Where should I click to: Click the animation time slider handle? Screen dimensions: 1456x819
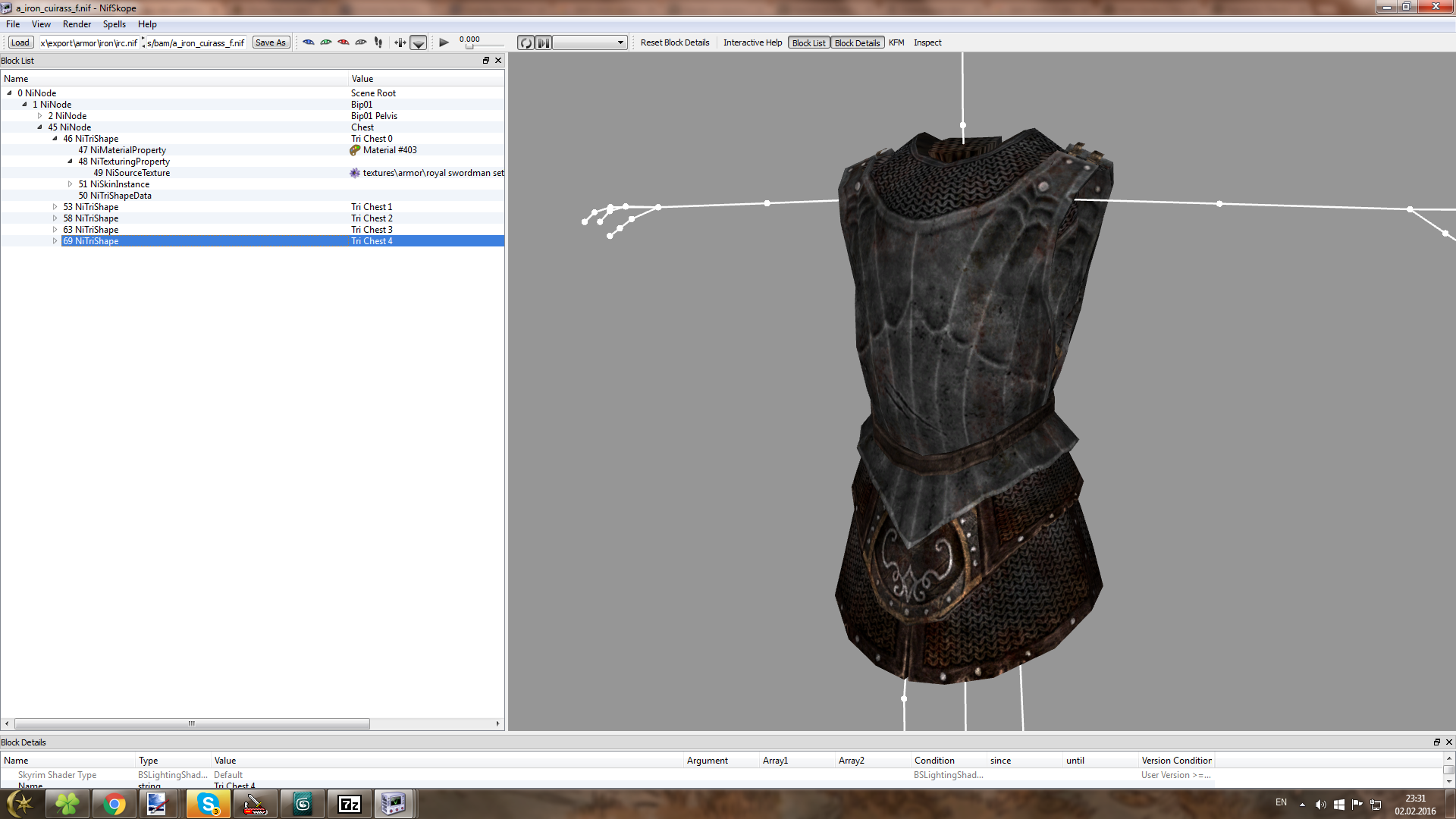coord(469,46)
